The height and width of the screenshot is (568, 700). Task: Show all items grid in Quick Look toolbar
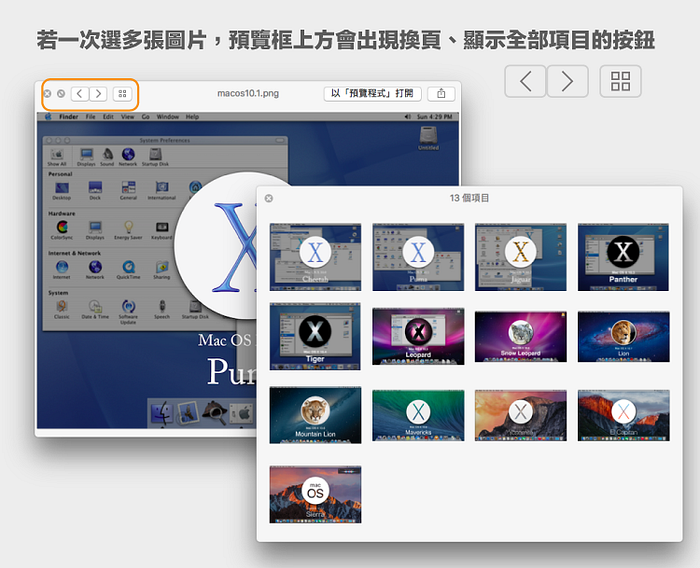[x=122, y=94]
